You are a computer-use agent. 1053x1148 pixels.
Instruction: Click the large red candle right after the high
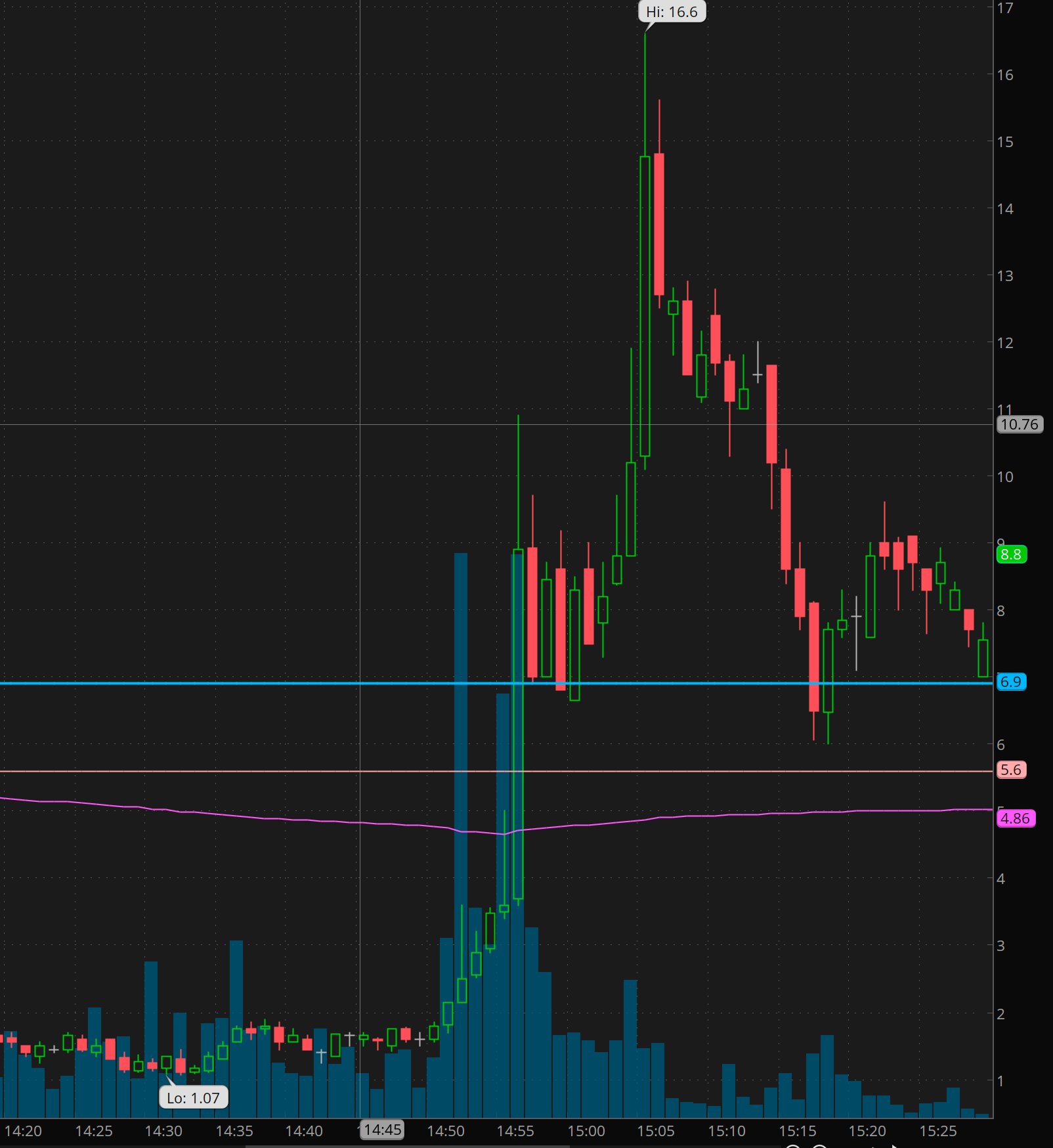[659, 224]
